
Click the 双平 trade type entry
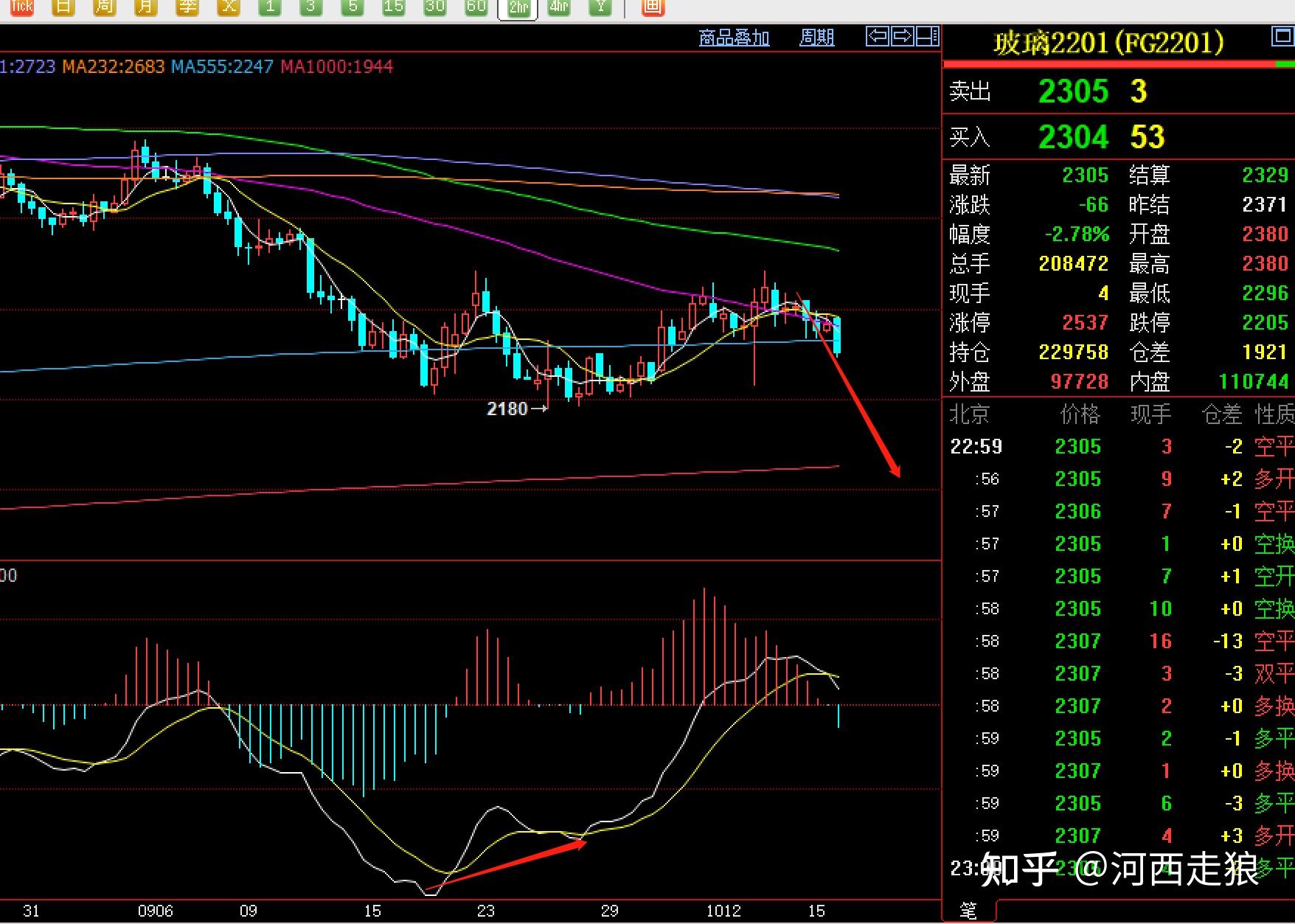click(x=1274, y=674)
